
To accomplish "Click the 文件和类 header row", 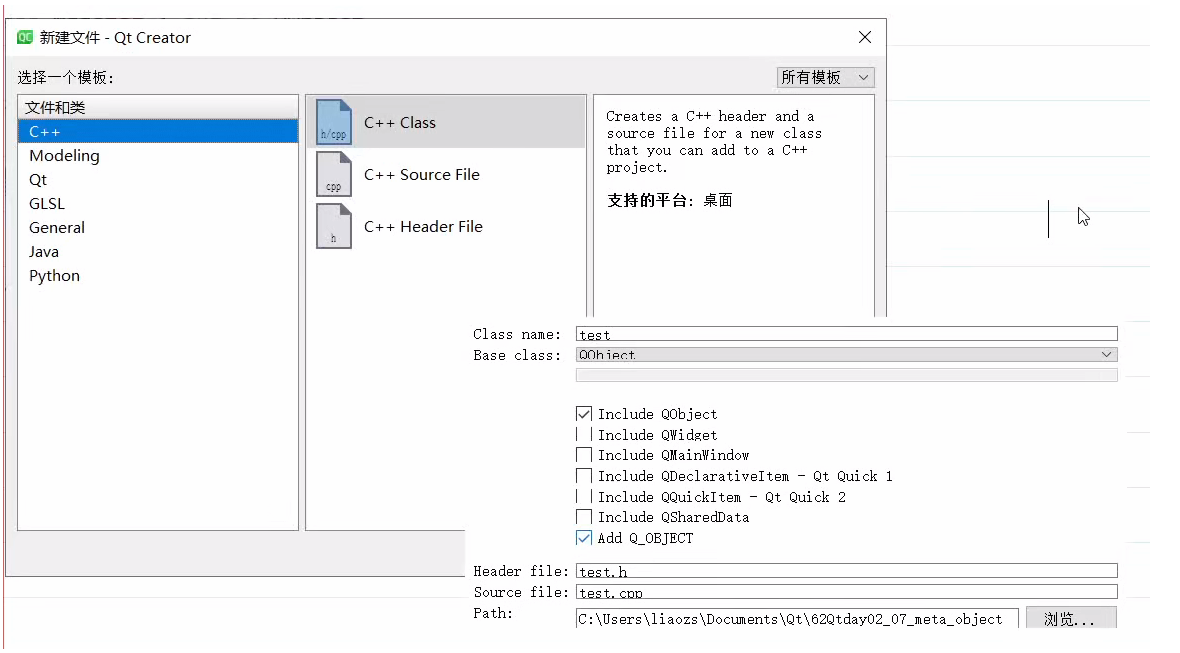I will [158, 108].
